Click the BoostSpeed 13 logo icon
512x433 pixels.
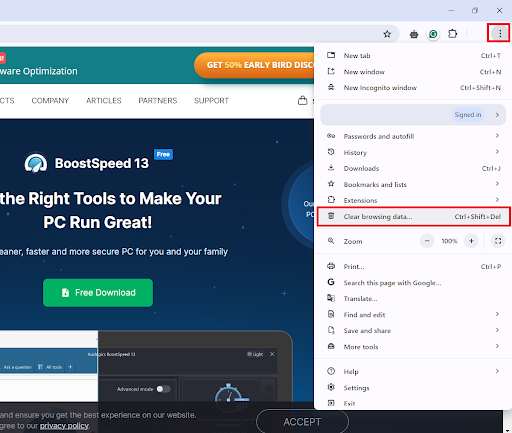click(36, 163)
